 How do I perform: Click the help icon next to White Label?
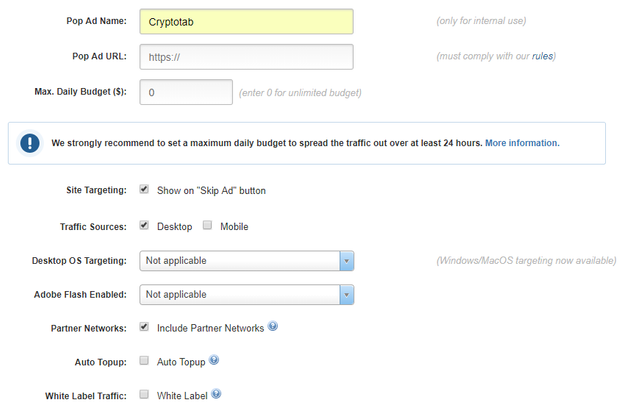click(x=217, y=394)
